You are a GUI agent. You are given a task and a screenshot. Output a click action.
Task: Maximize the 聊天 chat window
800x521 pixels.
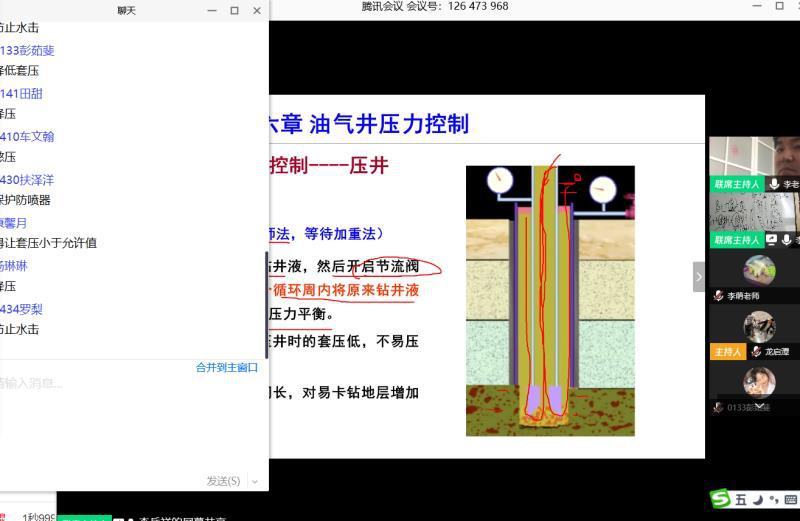(234, 11)
